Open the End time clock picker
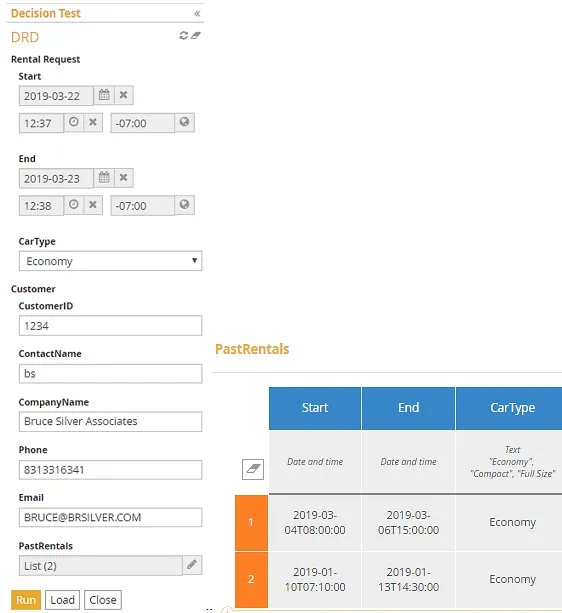 coord(73,205)
